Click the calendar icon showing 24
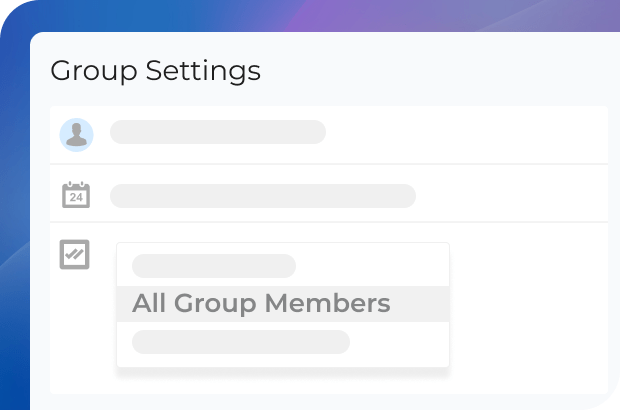620x410 pixels. coord(76,194)
